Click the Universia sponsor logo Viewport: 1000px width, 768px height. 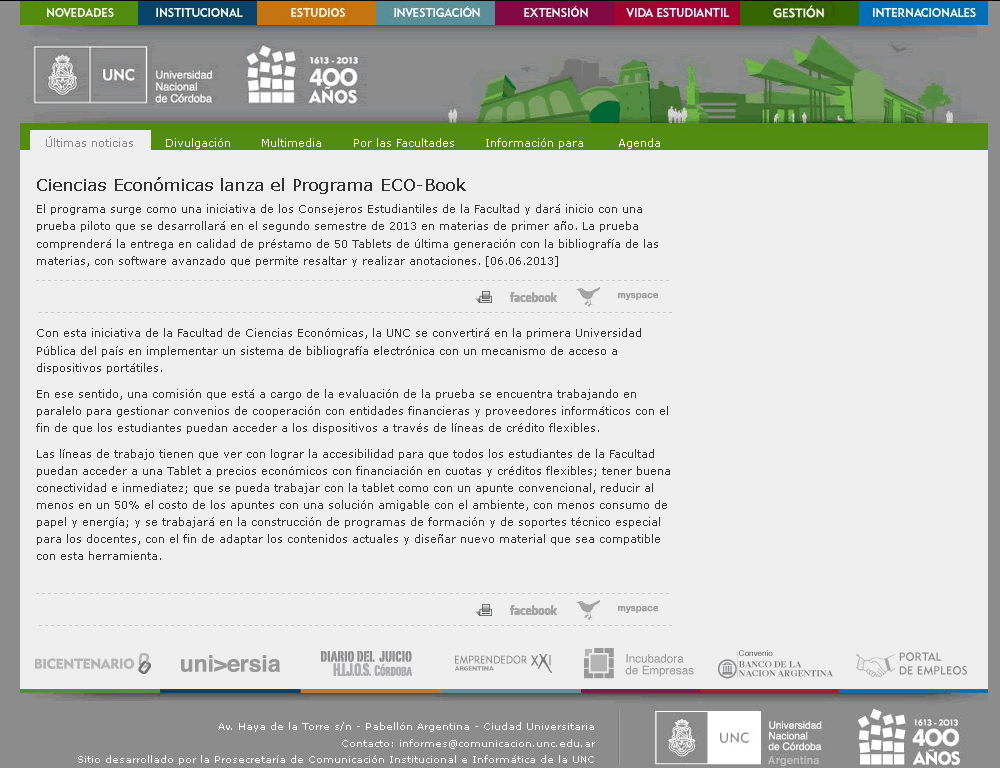click(x=230, y=664)
